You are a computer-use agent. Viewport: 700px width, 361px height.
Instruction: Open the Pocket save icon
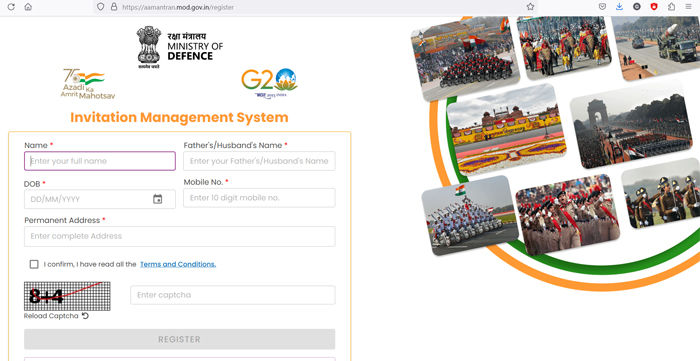pos(602,7)
